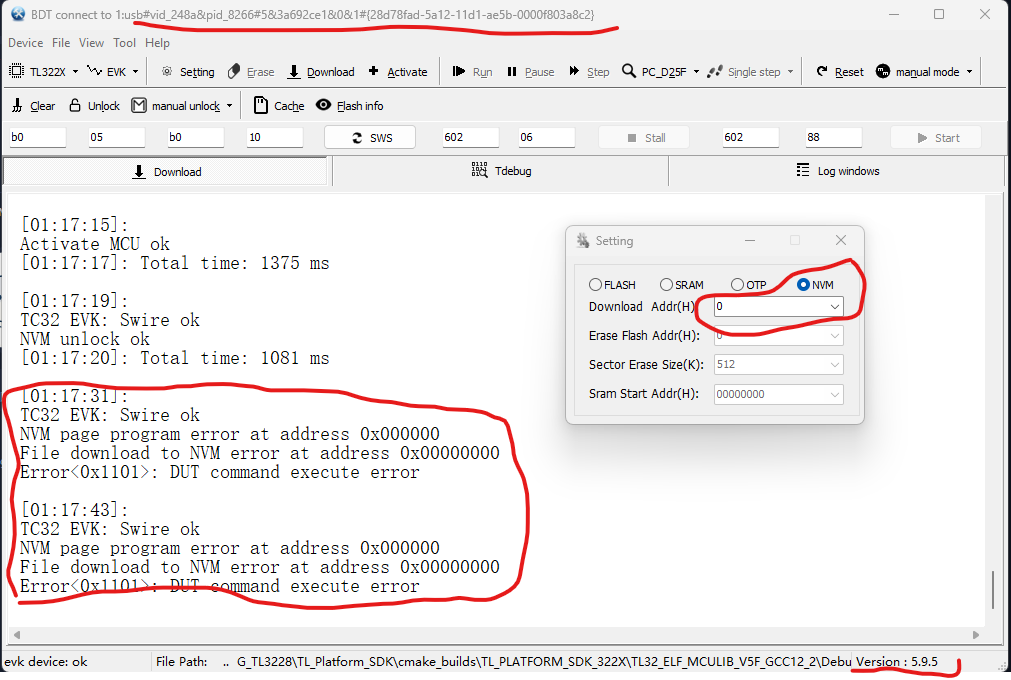
Task: Click the TL322X chip icon
Action: (17, 71)
